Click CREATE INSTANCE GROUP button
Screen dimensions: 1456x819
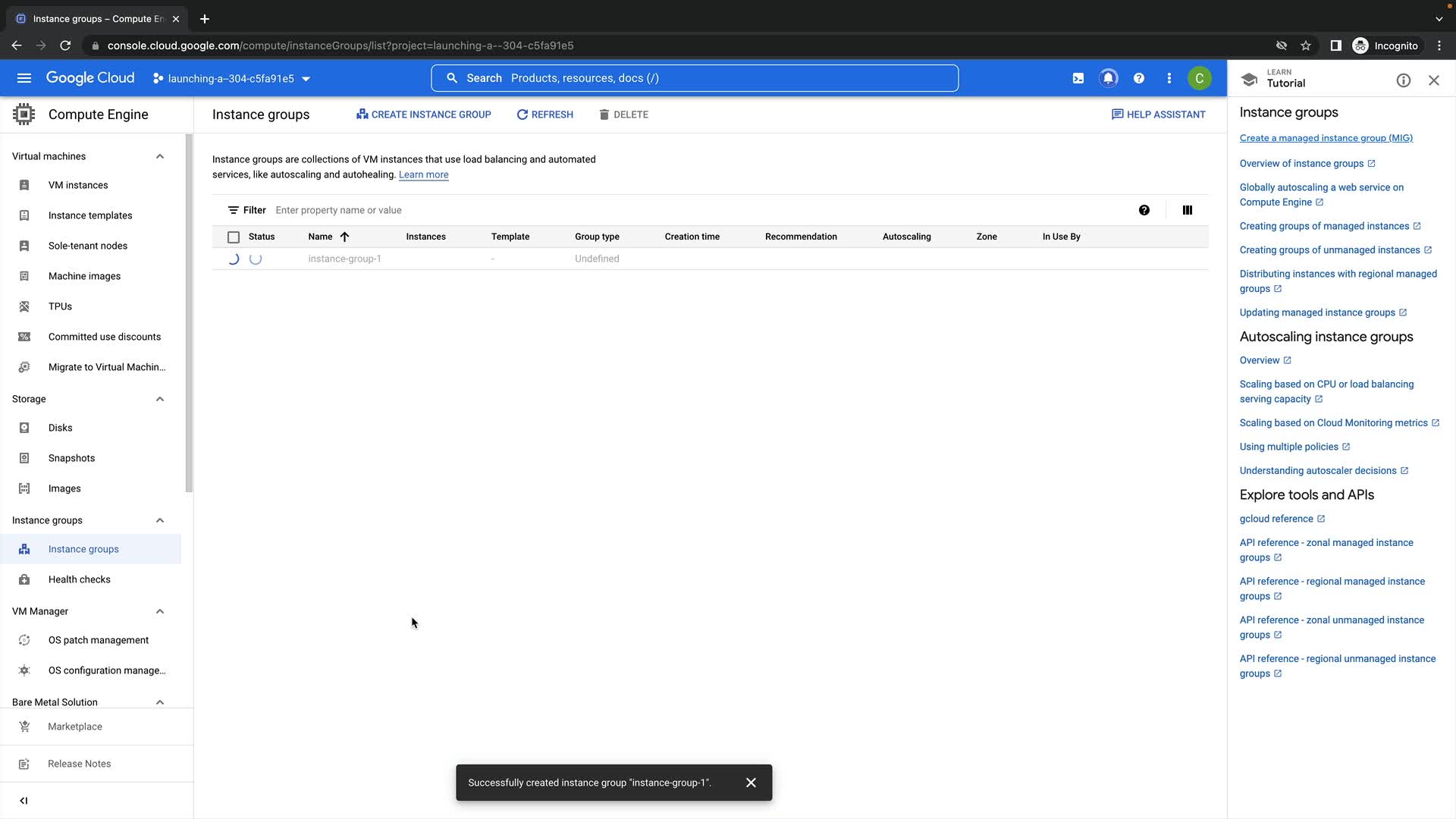click(424, 115)
